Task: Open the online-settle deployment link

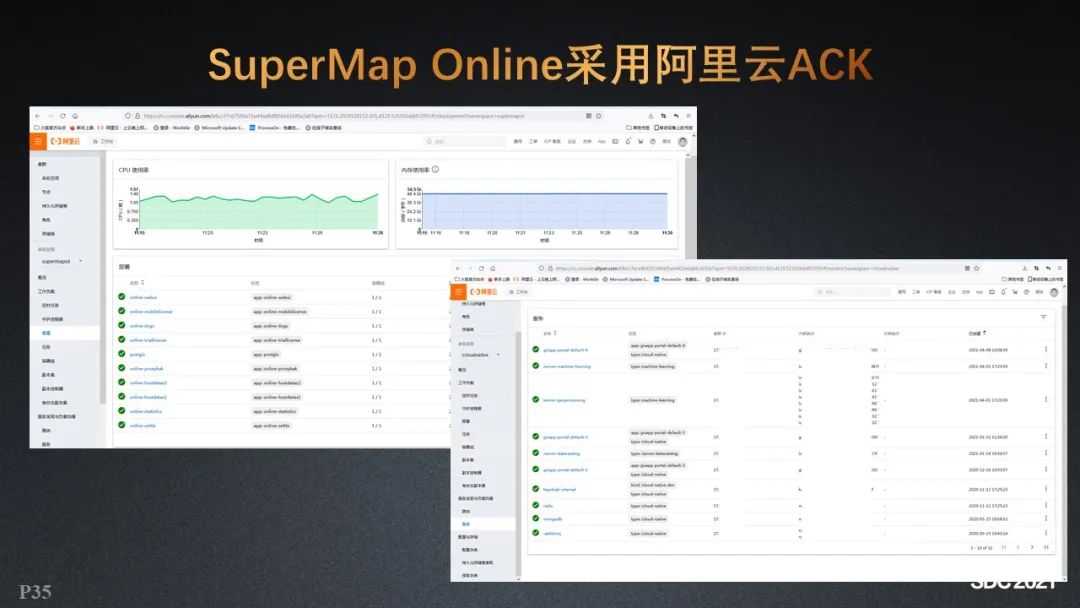Action: click(143, 426)
